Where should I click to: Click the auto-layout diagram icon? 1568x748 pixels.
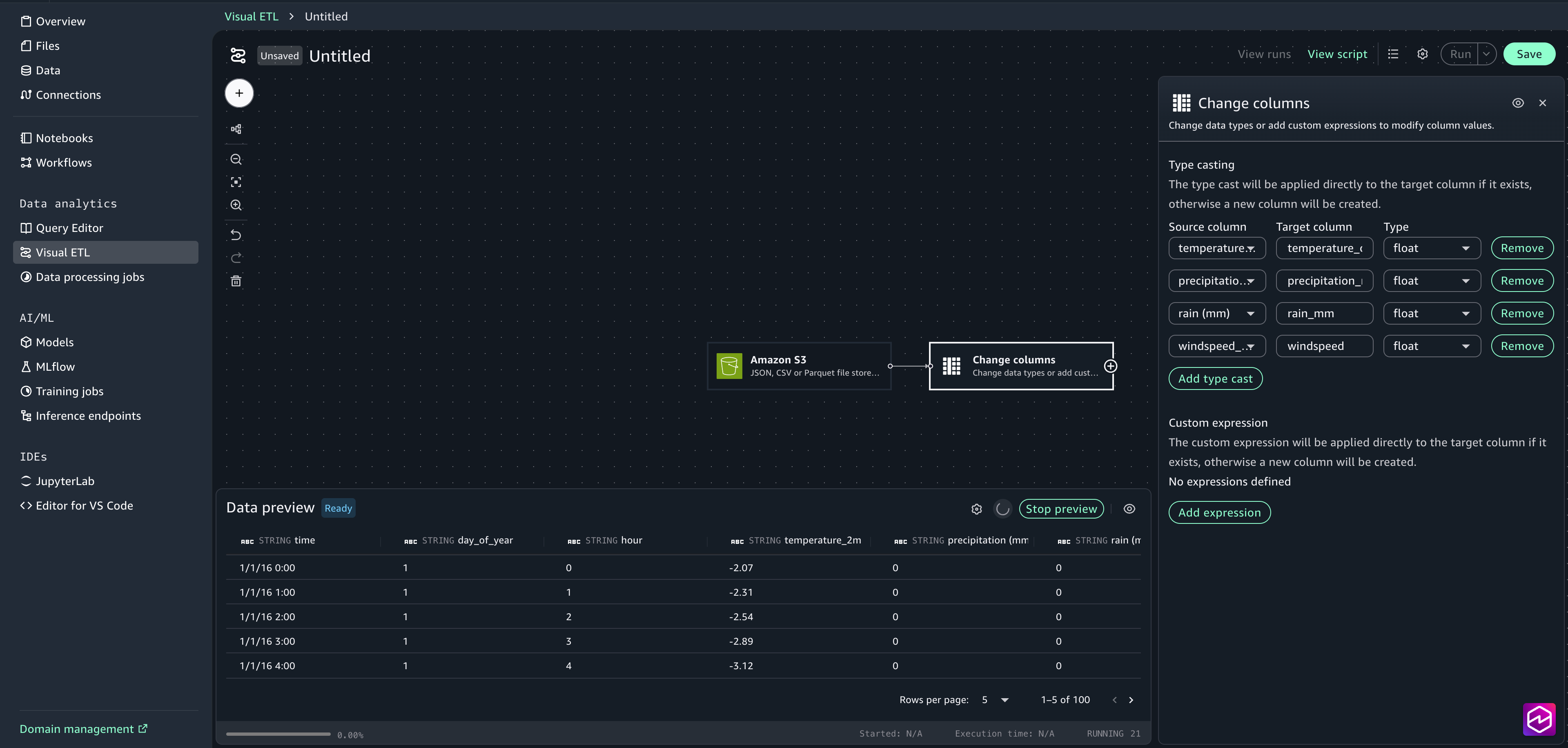[236, 129]
